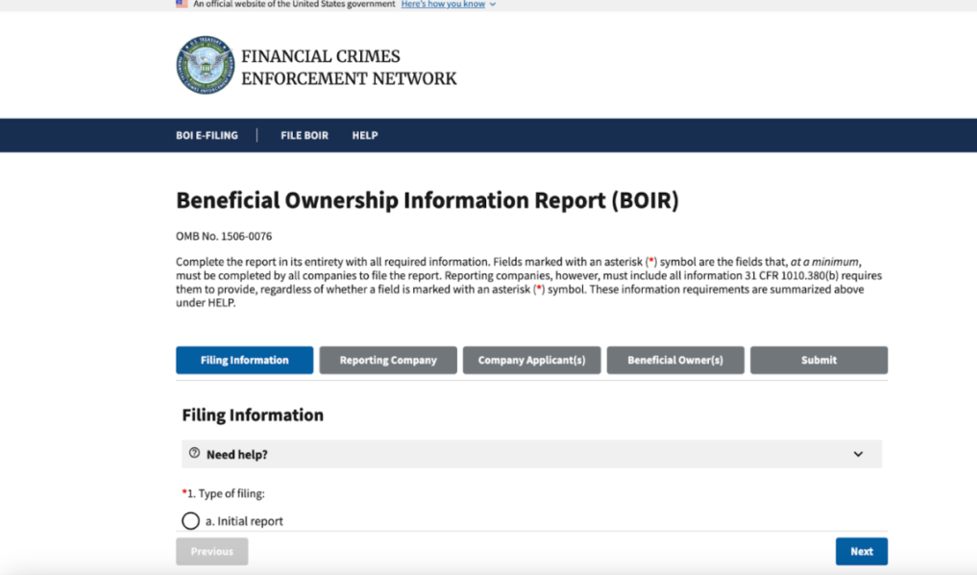
Task: Click the '1. Type of filing:' label
Action: pos(223,493)
